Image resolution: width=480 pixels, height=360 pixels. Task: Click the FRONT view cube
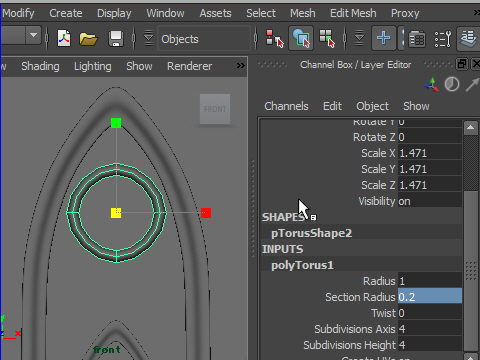click(x=215, y=109)
